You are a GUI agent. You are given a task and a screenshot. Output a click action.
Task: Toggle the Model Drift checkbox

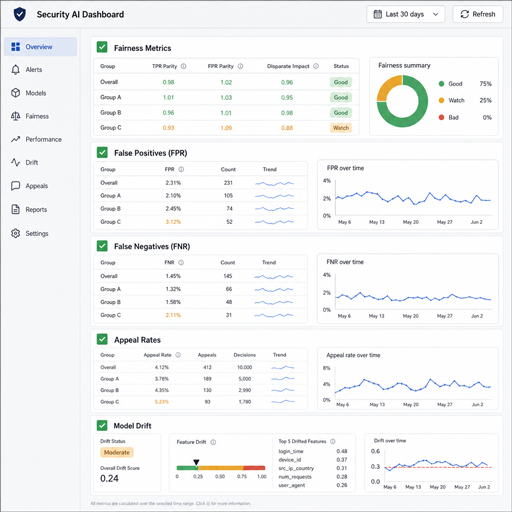(102, 426)
